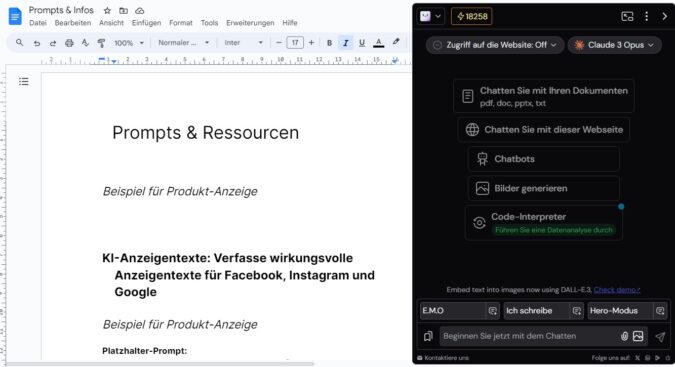Open sidebar screen capture layout icon
Image resolution: width=675 pixels, height=367 pixels.
(627, 16)
